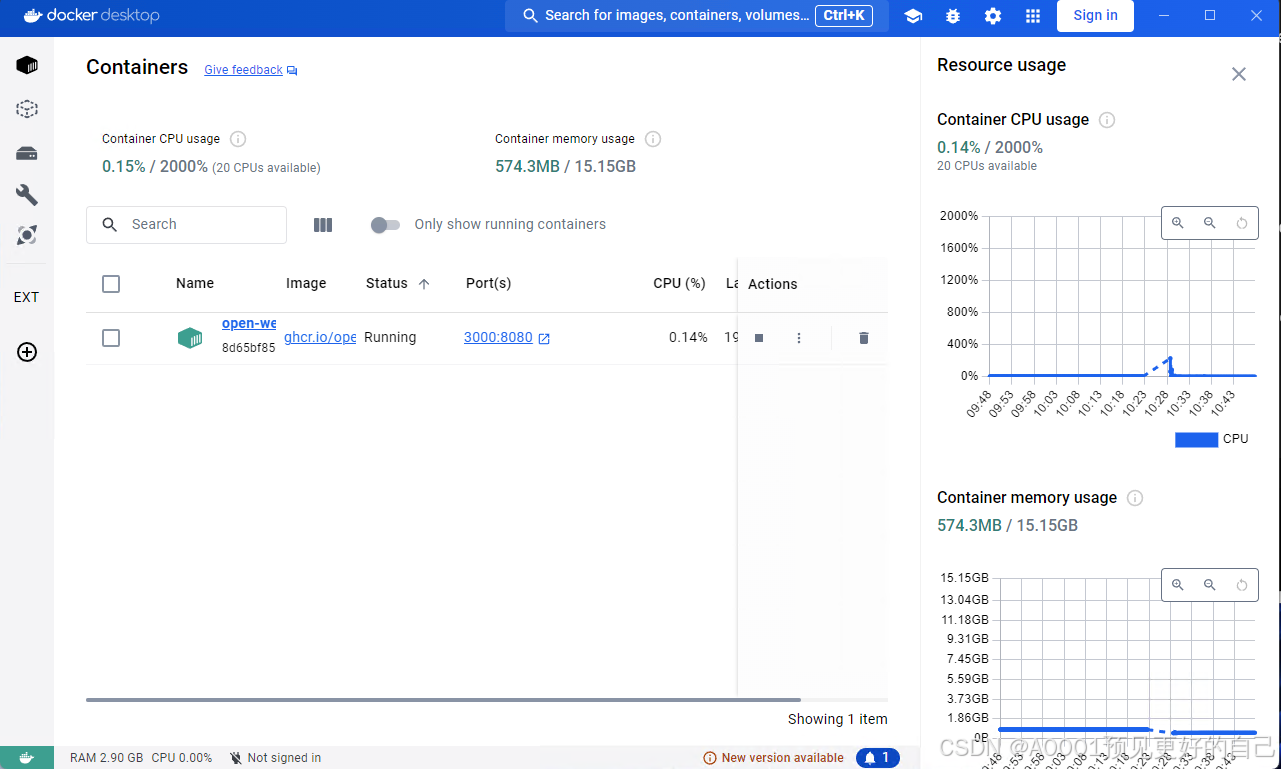Open the 3000:8080 port link

point(498,337)
